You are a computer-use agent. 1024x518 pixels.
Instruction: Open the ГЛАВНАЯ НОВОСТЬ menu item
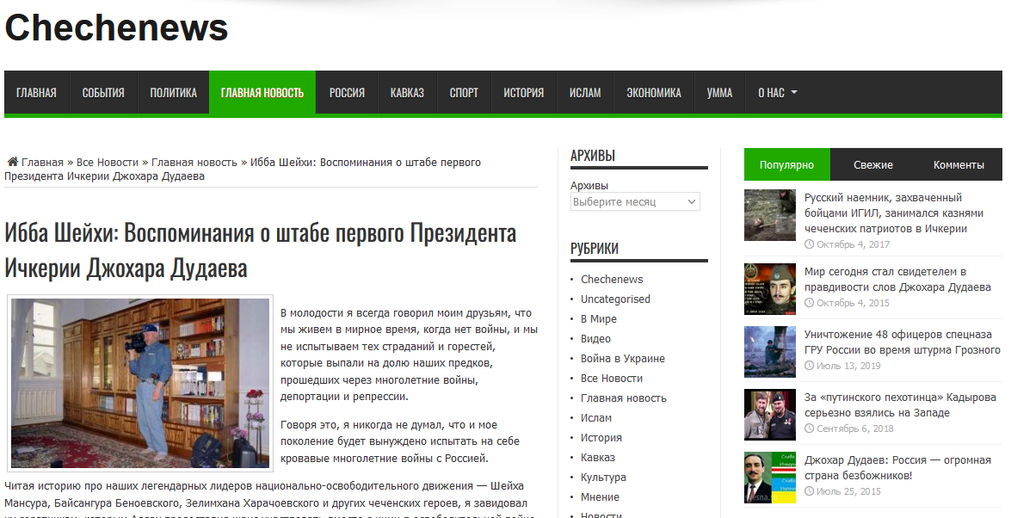coord(262,93)
